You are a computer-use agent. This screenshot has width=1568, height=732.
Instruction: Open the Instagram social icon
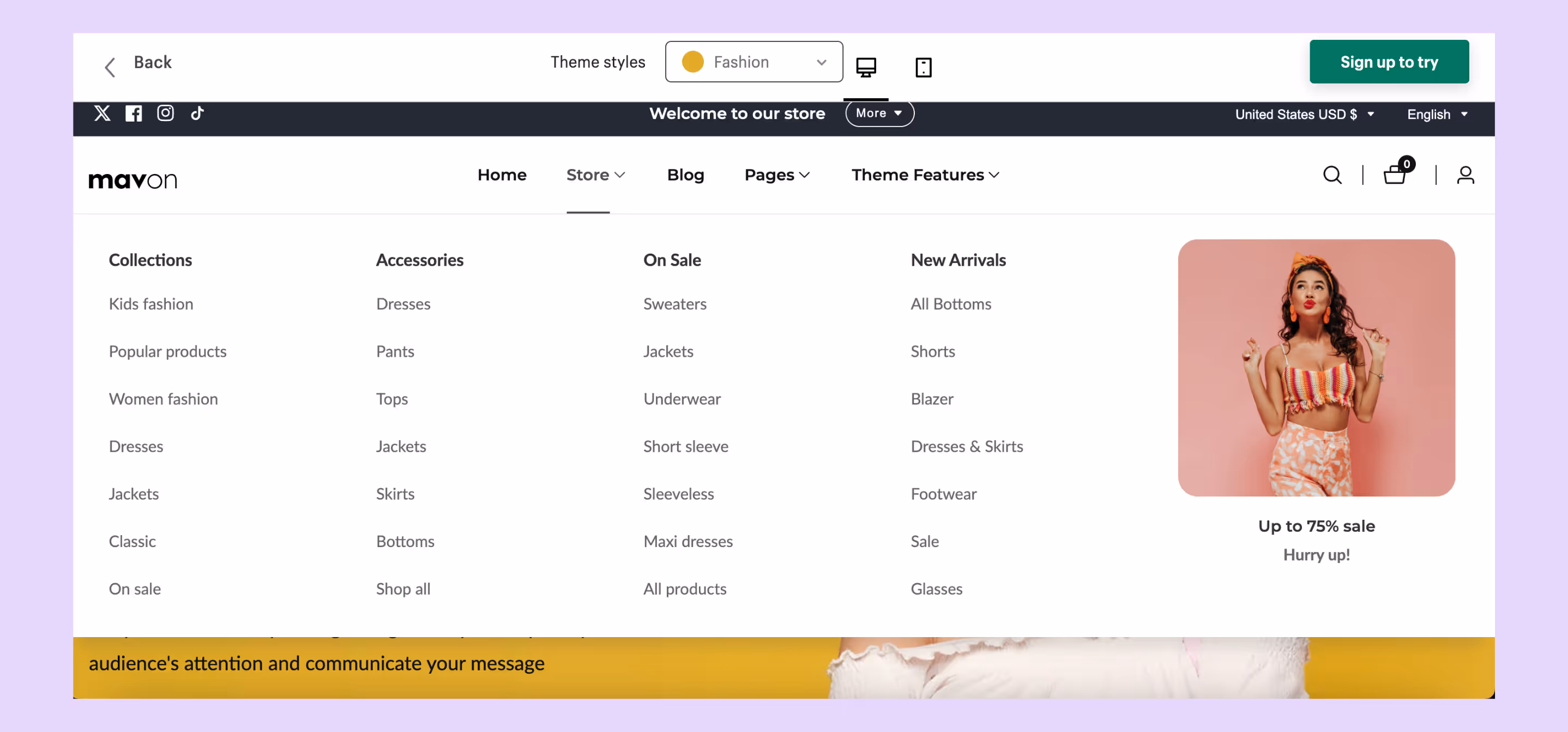[x=166, y=113]
